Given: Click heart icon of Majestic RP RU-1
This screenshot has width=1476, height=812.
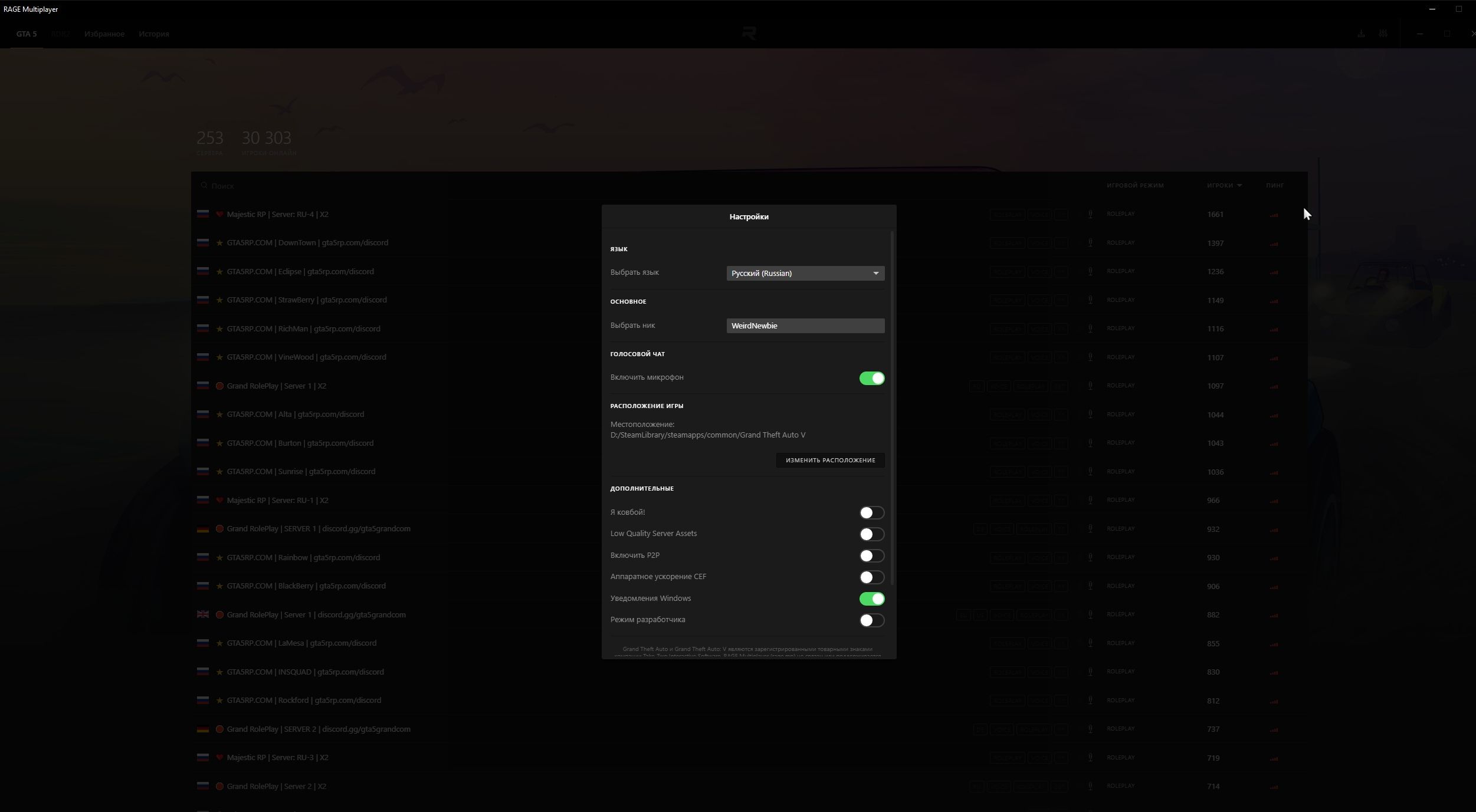Looking at the screenshot, I should tap(219, 500).
